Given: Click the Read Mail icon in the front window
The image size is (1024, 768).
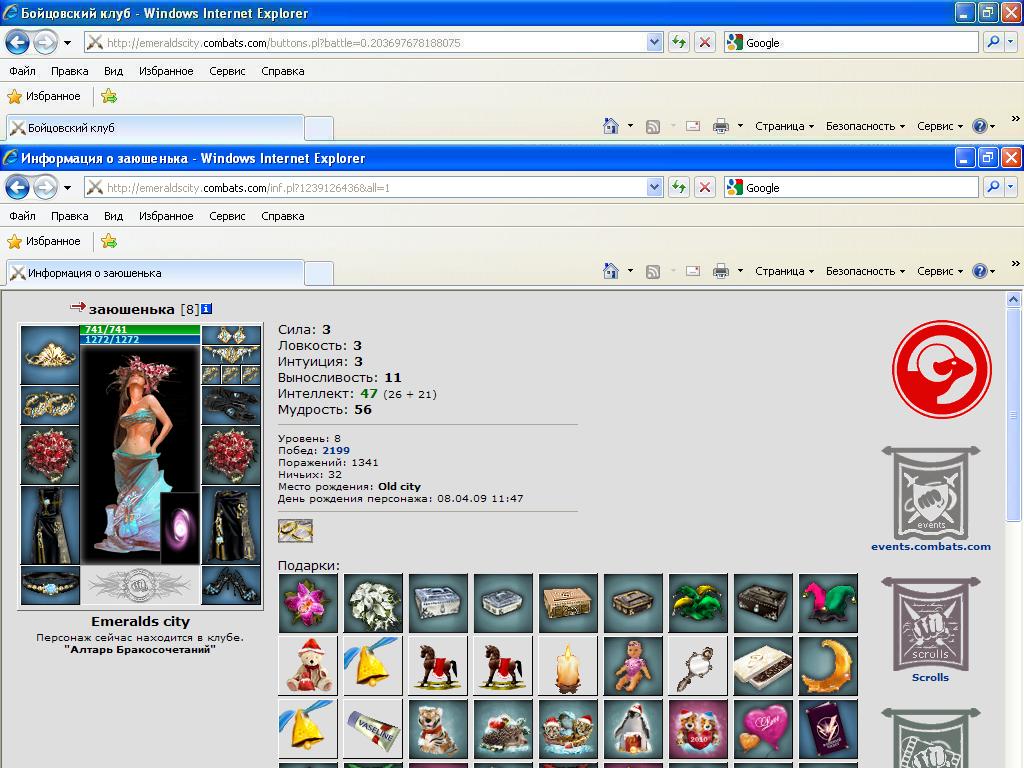Looking at the screenshot, I should (x=693, y=271).
